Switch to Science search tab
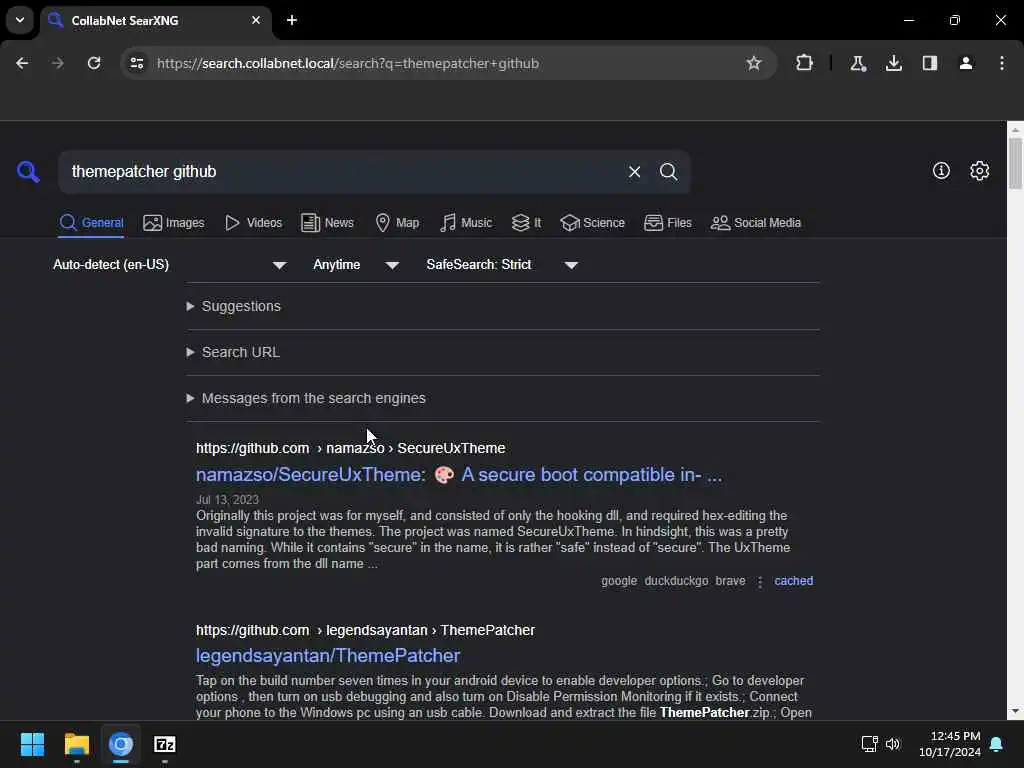 coord(592,223)
